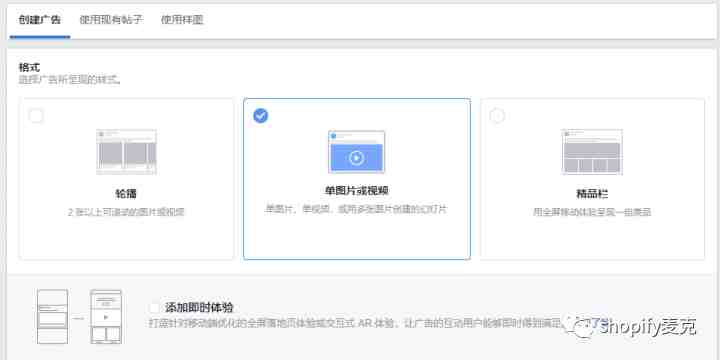Toggle the checked 单图片或视频 radio button
Screen dimensions: 720x360
click(x=260, y=116)
